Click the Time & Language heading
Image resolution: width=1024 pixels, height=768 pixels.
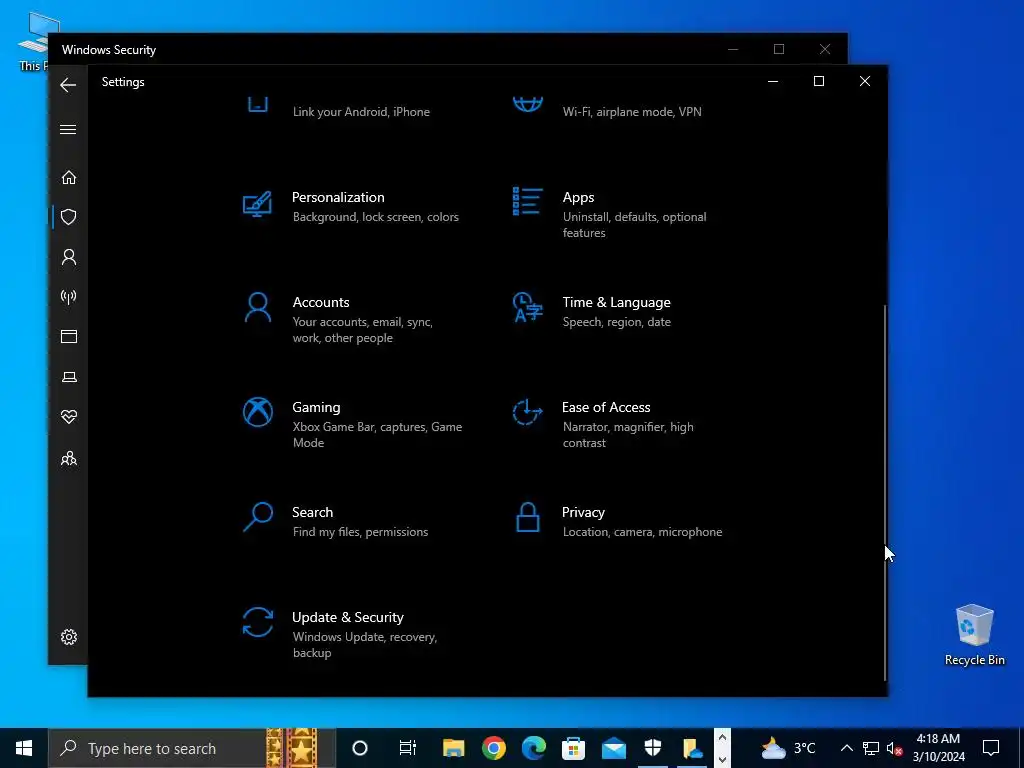616,302
